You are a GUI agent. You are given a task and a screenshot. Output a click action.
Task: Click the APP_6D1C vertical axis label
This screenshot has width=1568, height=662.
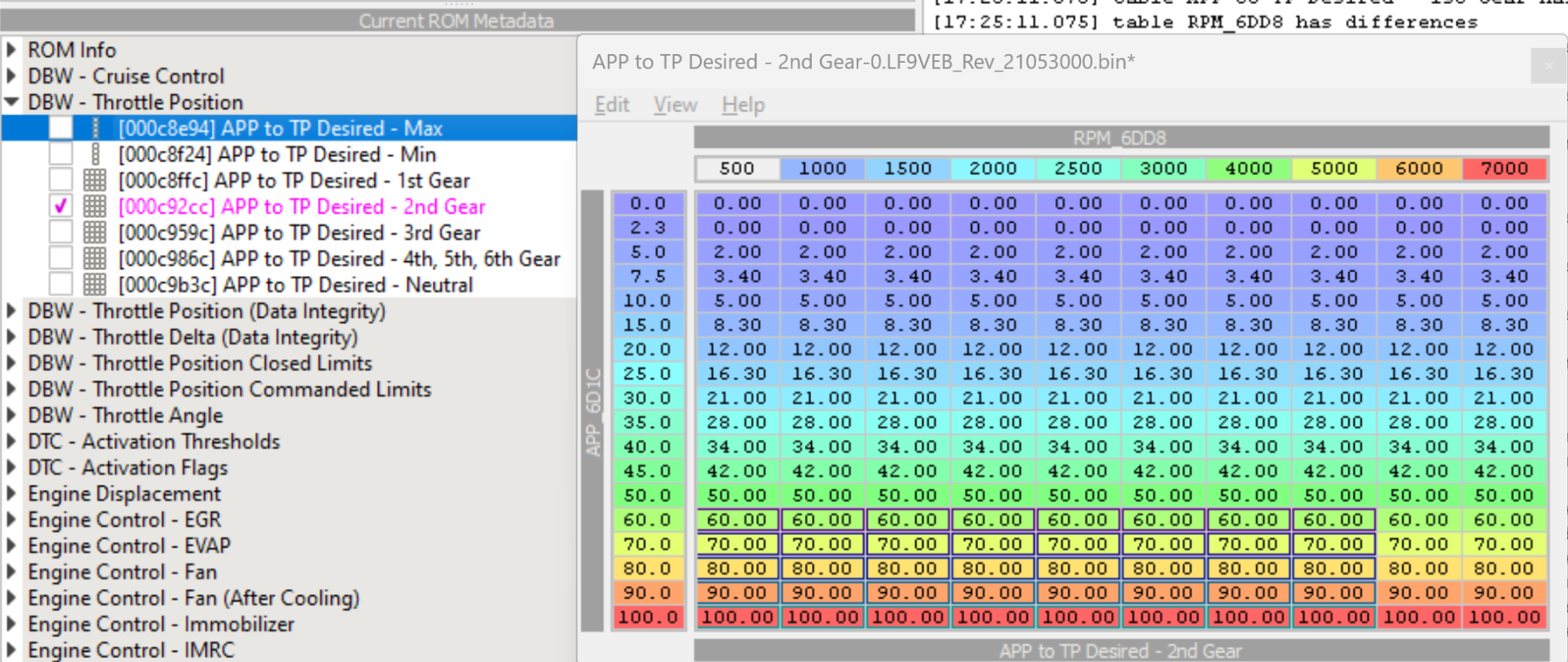tap(593, 411)
